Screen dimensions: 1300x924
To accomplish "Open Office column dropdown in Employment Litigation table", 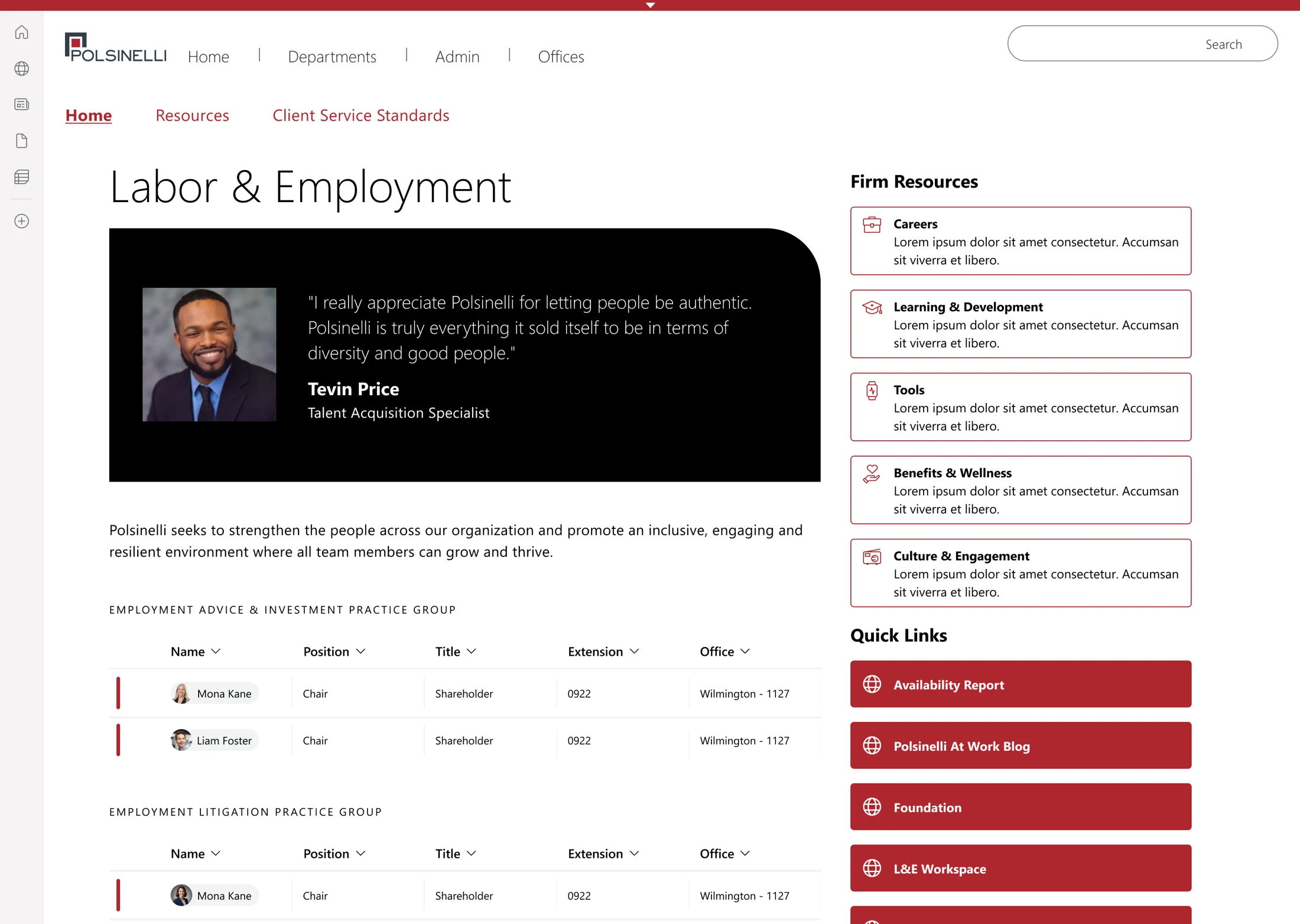I will 745,853.
